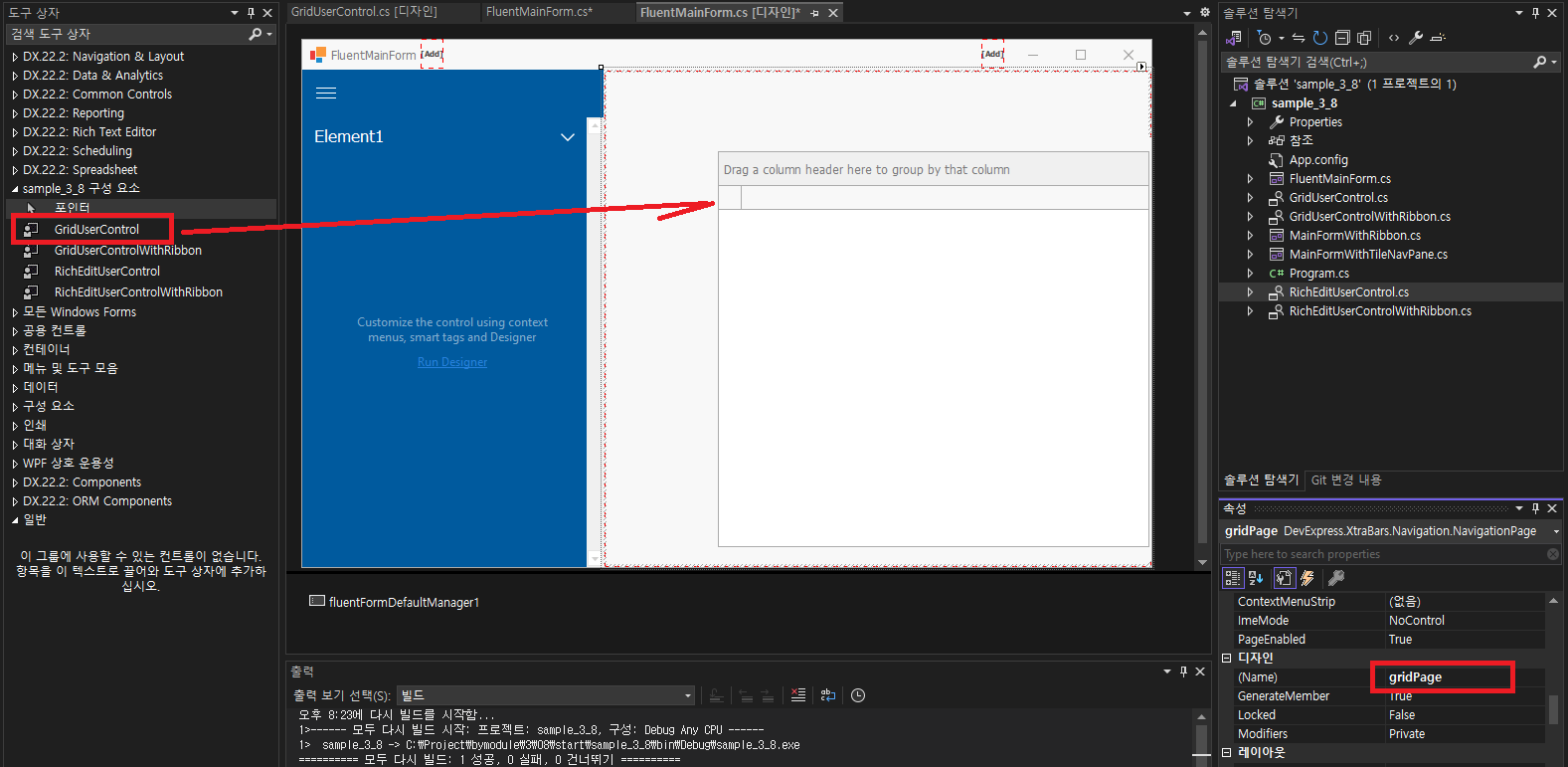Collapse the 디자인 property category
This screenshot has height=767, width=1568.
1226,659
